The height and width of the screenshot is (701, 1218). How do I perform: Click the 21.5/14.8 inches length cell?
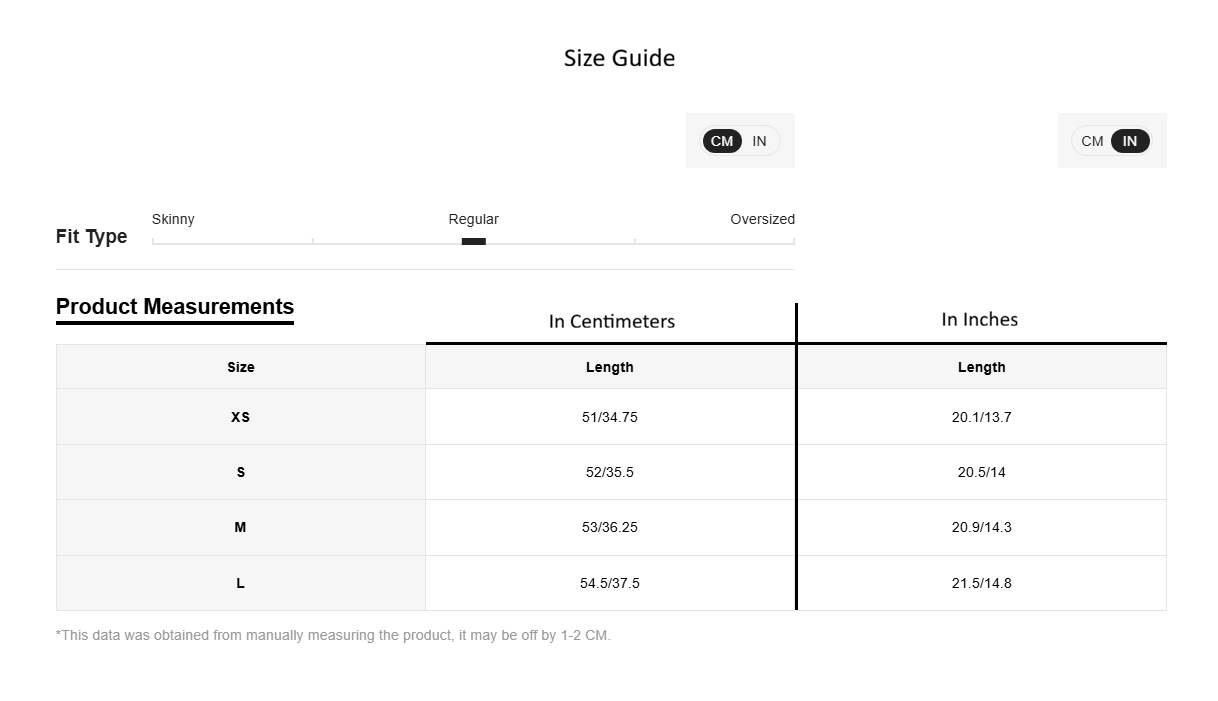pyautogui.click(x=982, y=583)
